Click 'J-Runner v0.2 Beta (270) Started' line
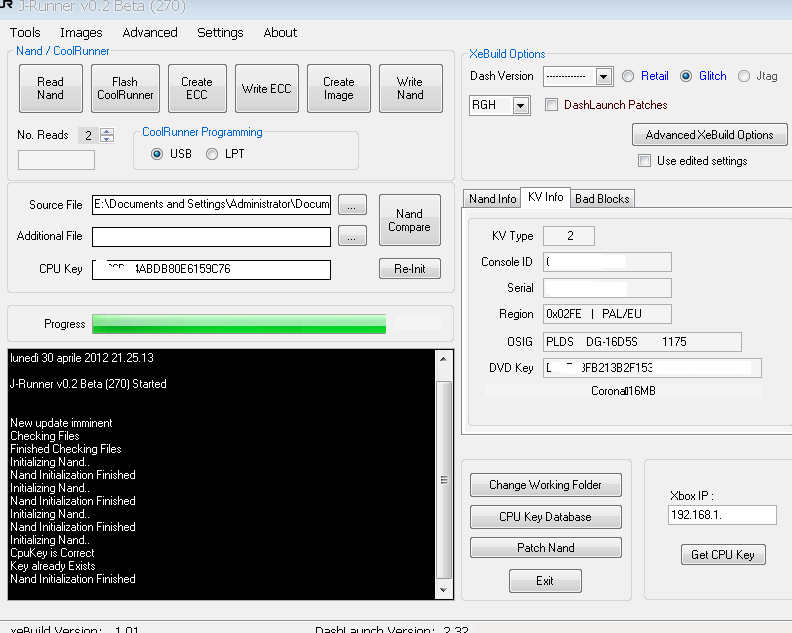Image resolution: width=792 pixels, height=633 pixels. coord(88,384)
